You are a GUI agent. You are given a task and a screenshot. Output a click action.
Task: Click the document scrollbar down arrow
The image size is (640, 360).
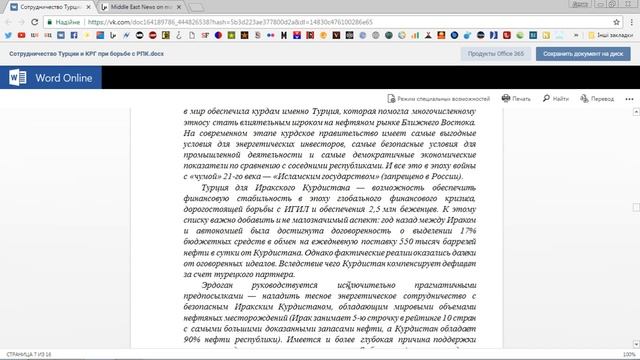point(636,344)
